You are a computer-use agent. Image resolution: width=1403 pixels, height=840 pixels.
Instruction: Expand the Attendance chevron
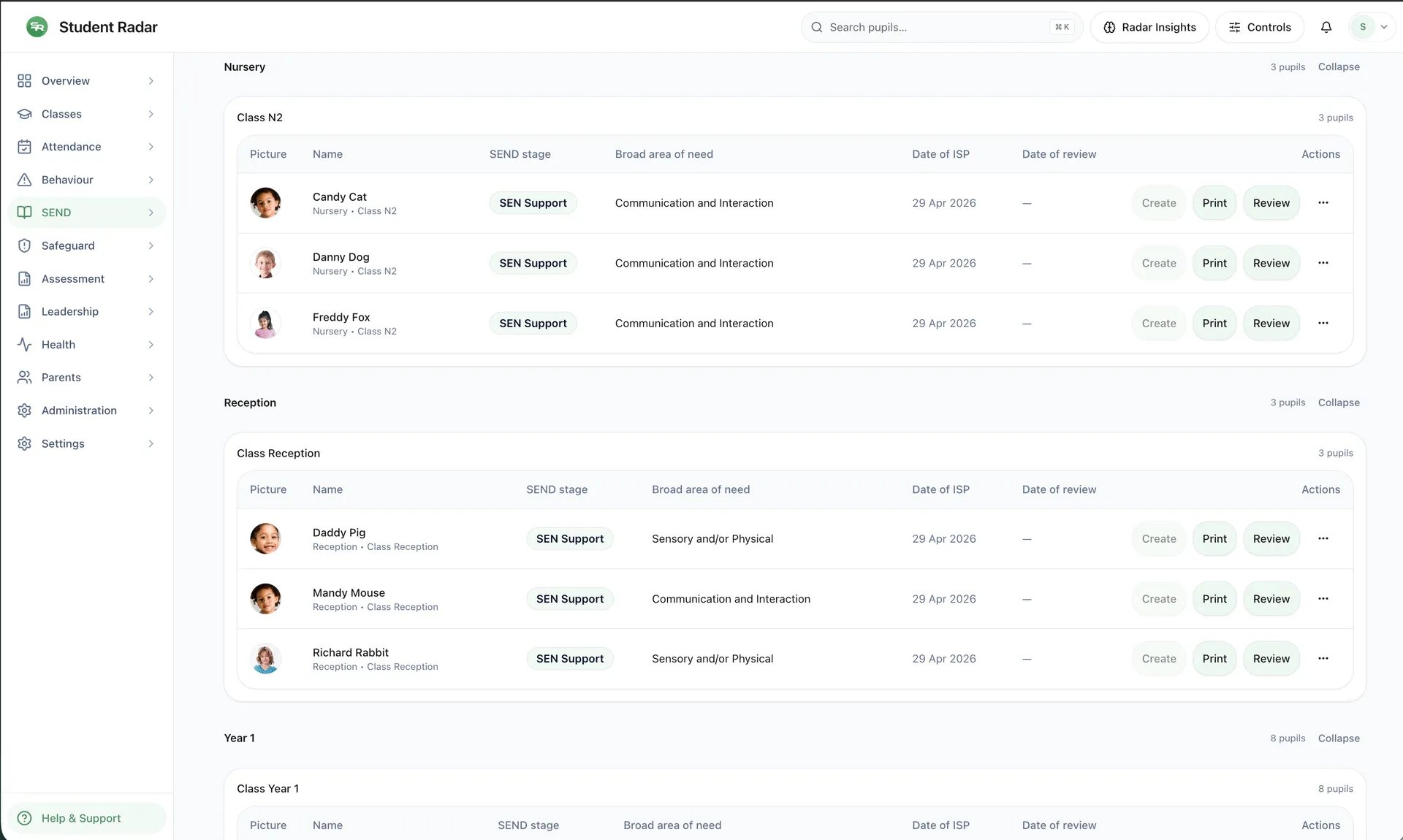[151, 147]
